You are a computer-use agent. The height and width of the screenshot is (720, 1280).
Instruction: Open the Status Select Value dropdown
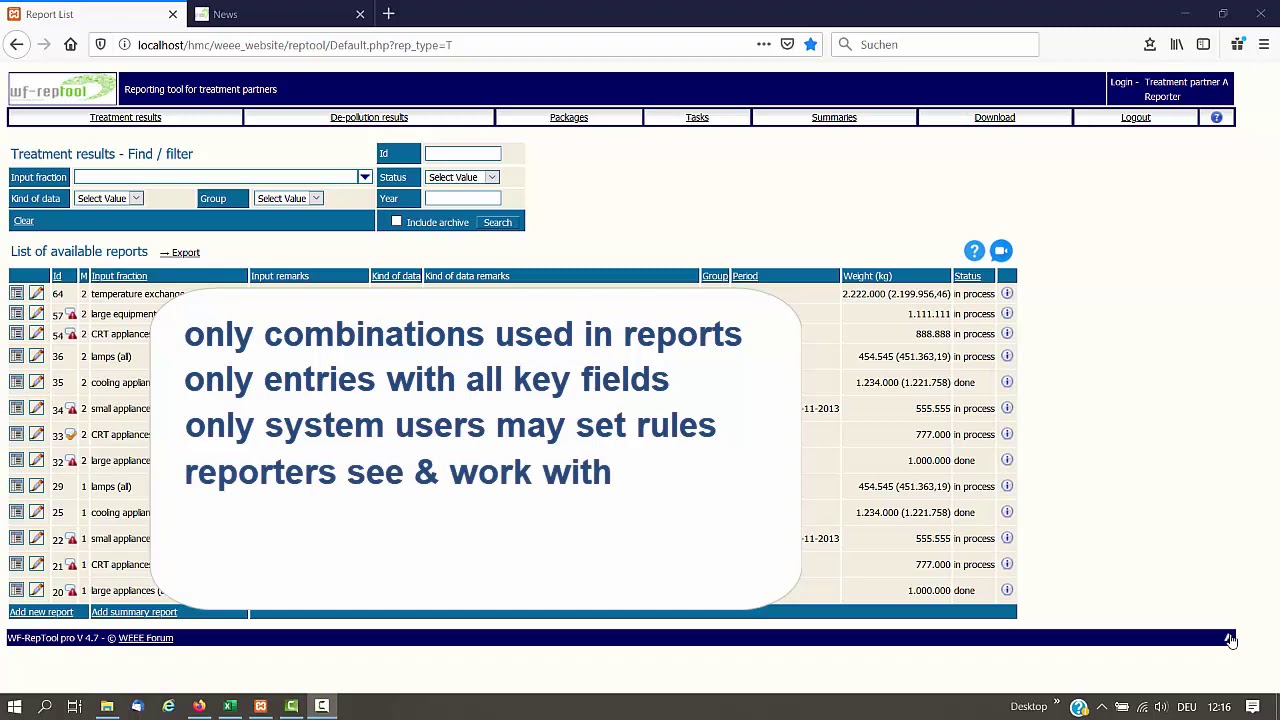coord(462,177)
